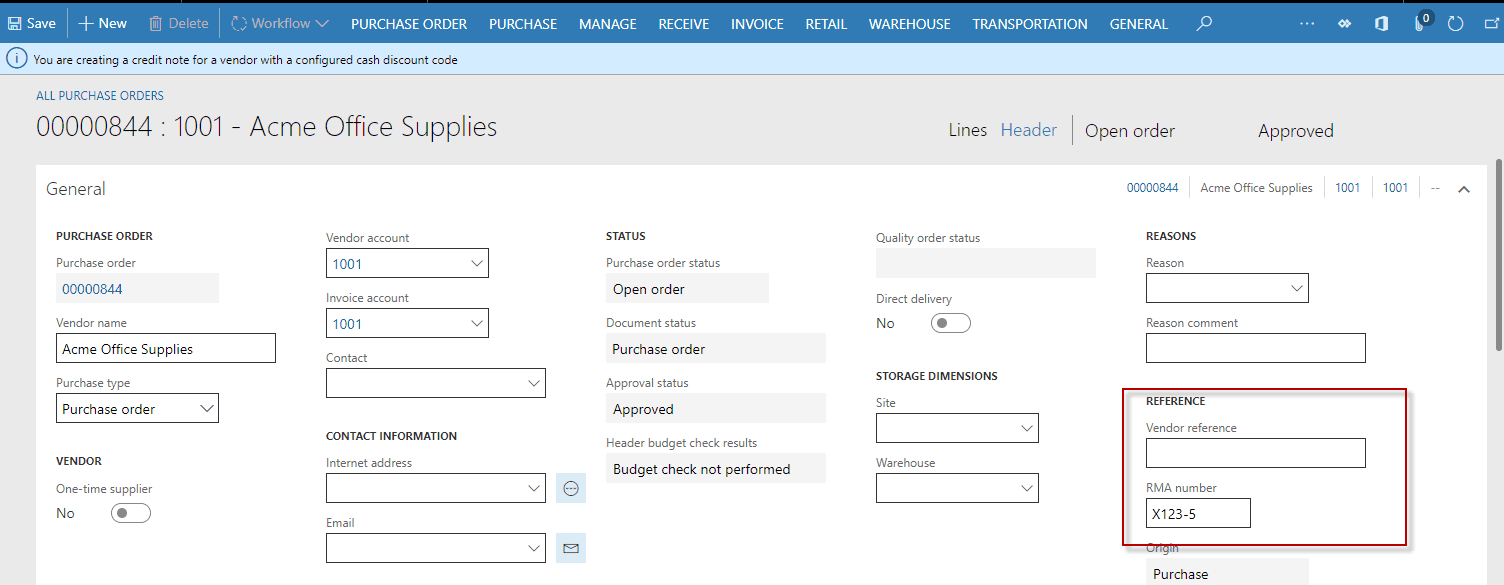Open the more options ellipsis in the top bar

click(x=1307, y=22)
